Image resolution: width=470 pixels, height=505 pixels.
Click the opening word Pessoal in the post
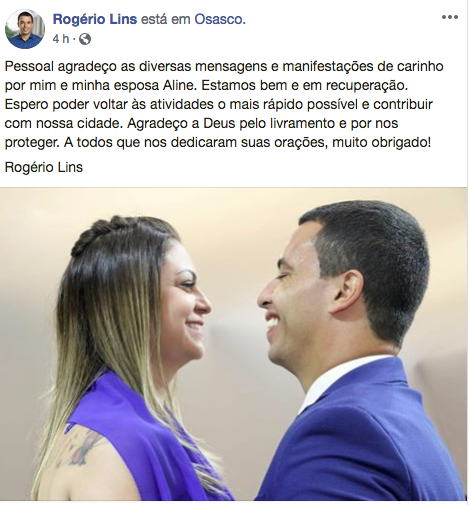point(29,66)
